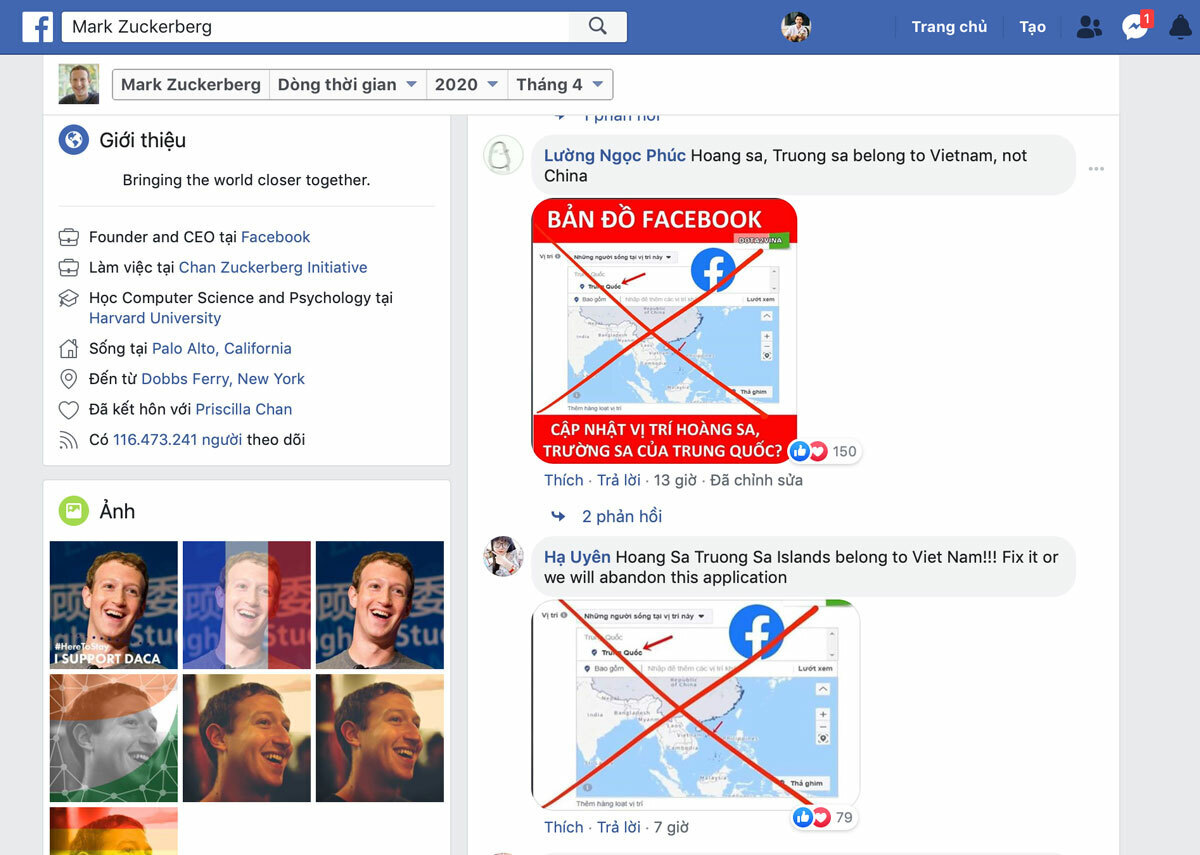Click the Facebook logo icon
The height and width of the screenshot is (855, 1200).
(37, 27)
